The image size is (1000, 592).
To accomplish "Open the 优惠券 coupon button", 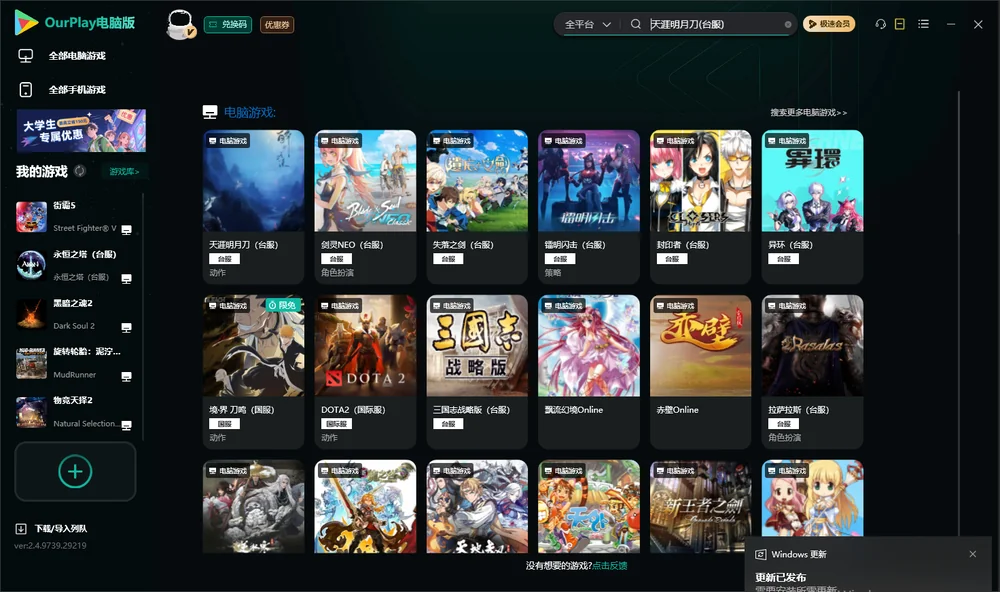I will (x=277, y=24).
